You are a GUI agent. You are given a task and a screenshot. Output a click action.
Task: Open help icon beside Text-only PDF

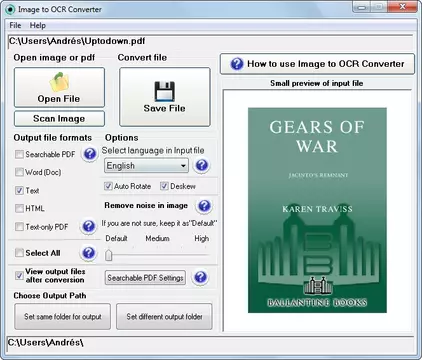coord(89,227)
